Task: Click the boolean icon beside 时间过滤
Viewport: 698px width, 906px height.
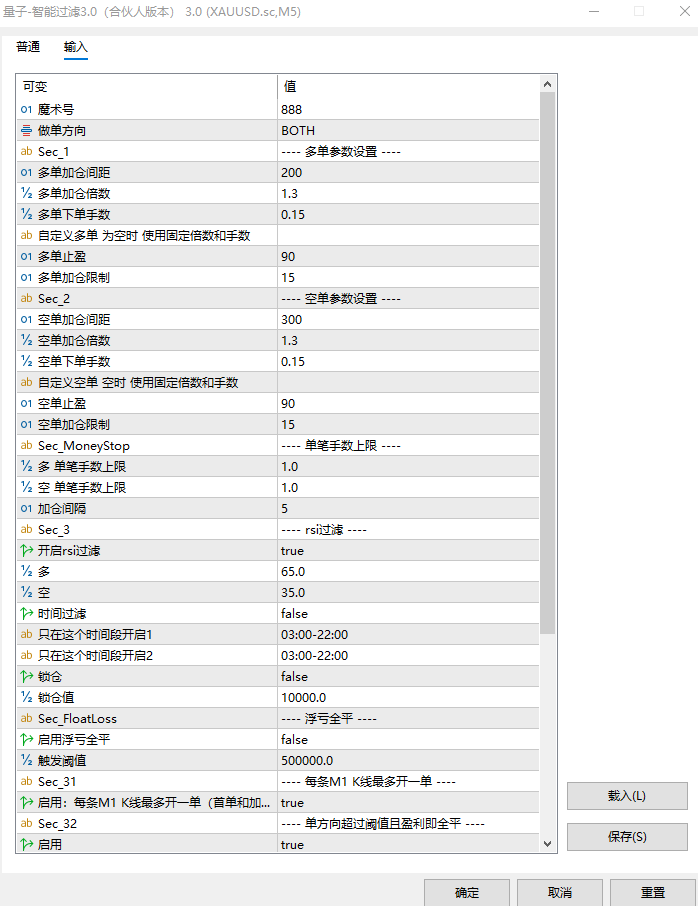Action: (x=27, y=614)
